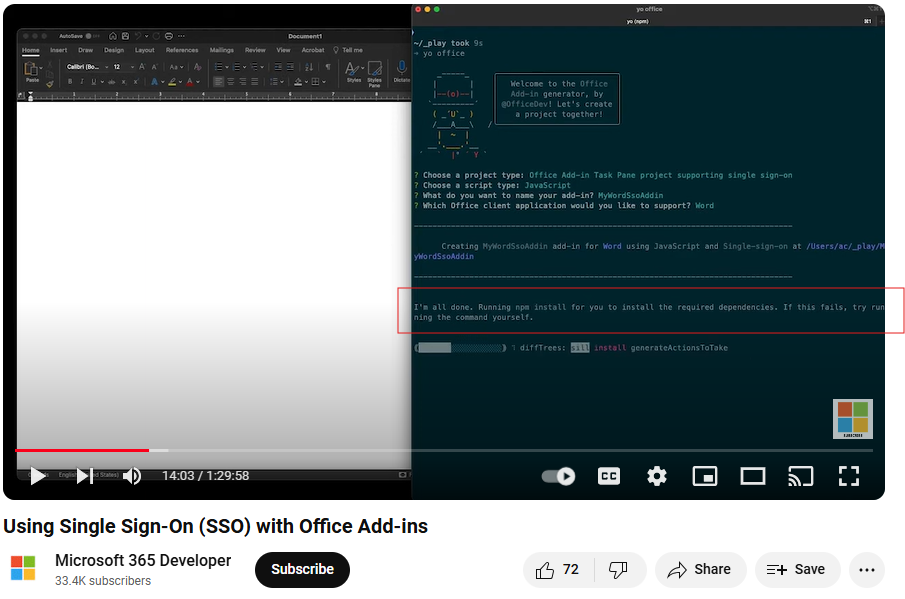Enable theater mode
Image resolution: width=905 pixels, height=599 pixels.
[x=753, y=476]
